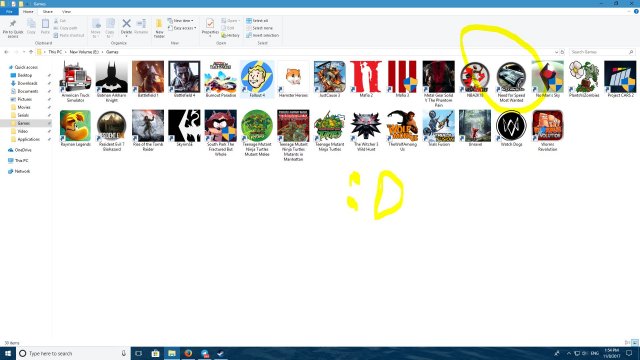Open the Store icon in taskbar
This screenshot has height=360, width=640.
click(155, 353)
